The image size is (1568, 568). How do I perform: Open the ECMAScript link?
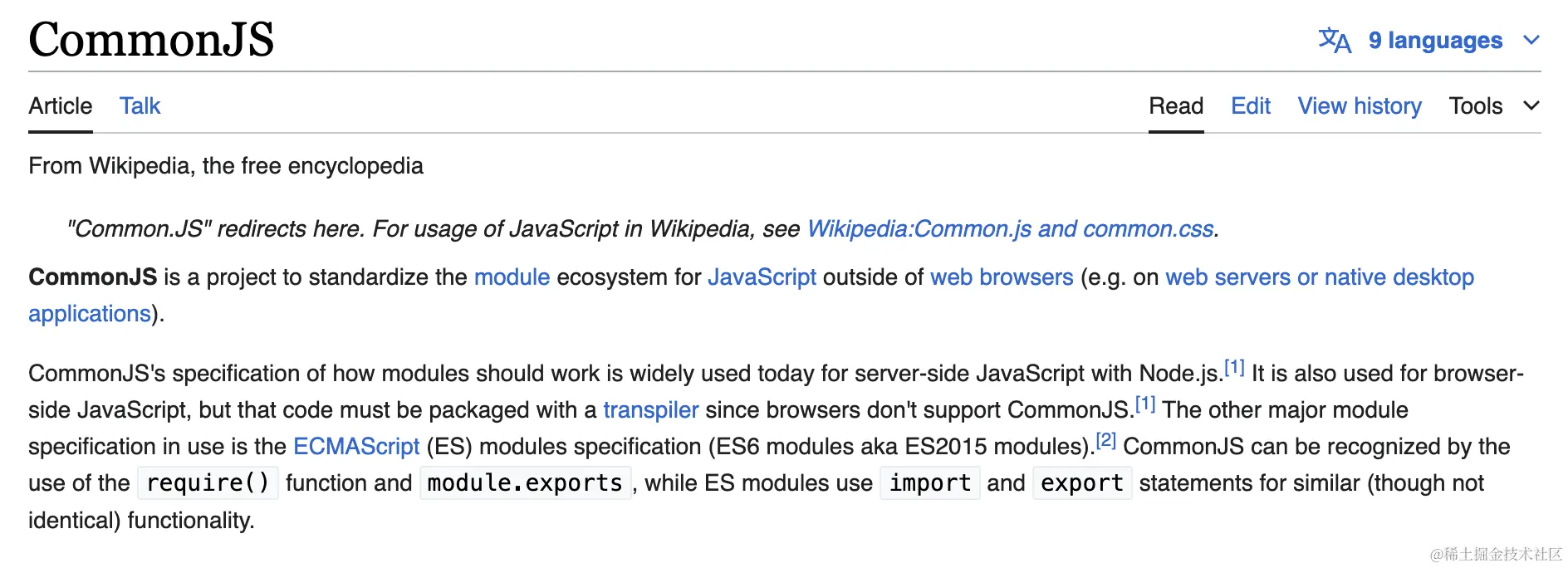pyautogui.click(x=356, y=446)
